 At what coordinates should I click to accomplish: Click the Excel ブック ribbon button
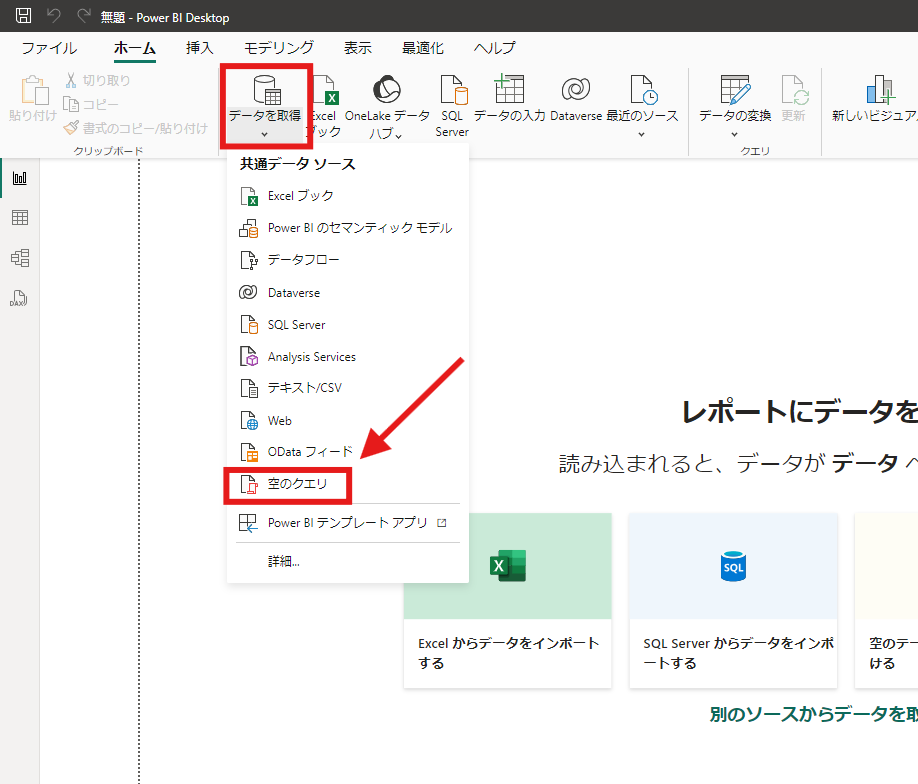[x=325, y=107]
